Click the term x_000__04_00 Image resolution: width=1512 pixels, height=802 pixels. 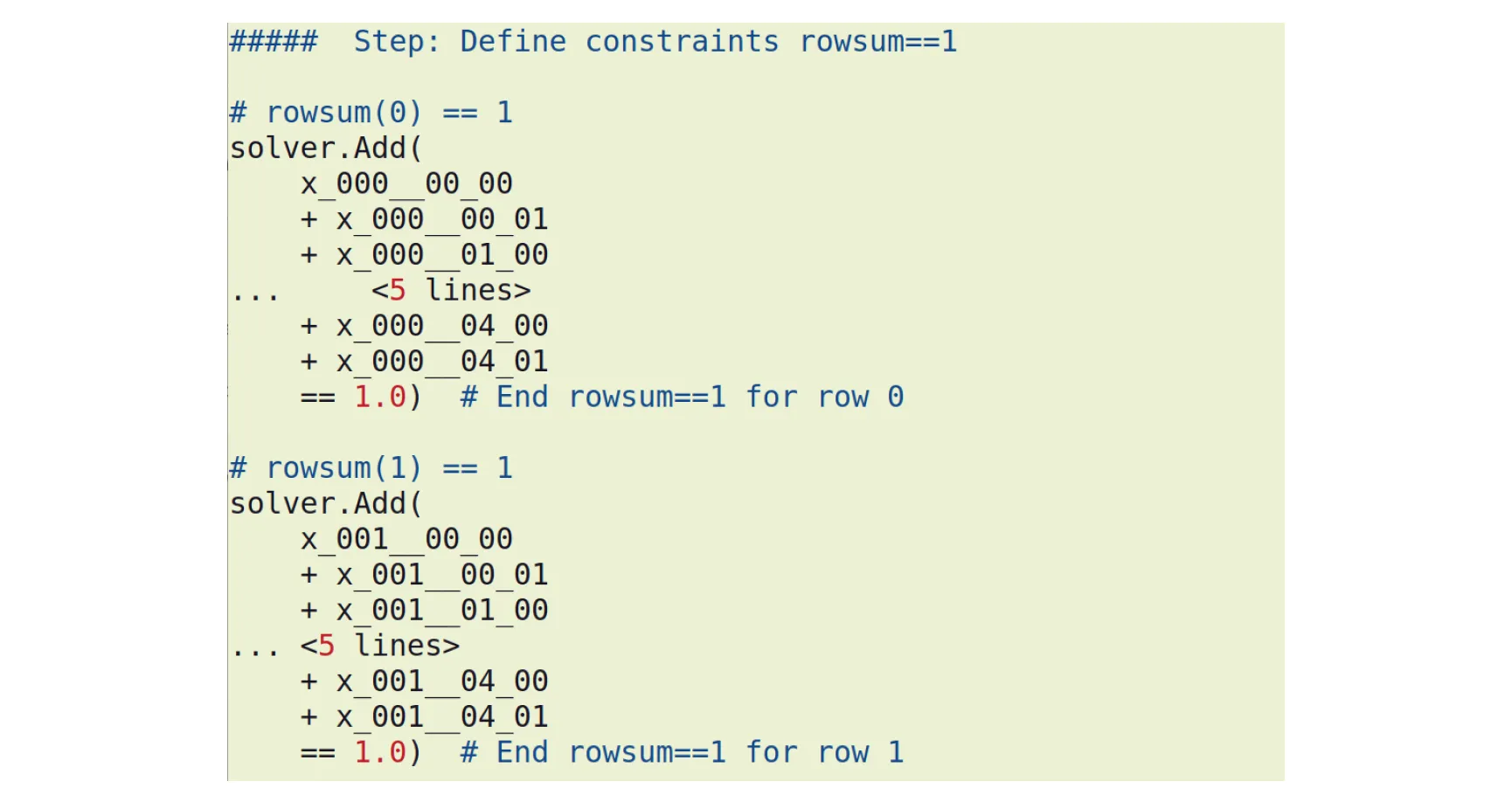[x=442, y=326]
